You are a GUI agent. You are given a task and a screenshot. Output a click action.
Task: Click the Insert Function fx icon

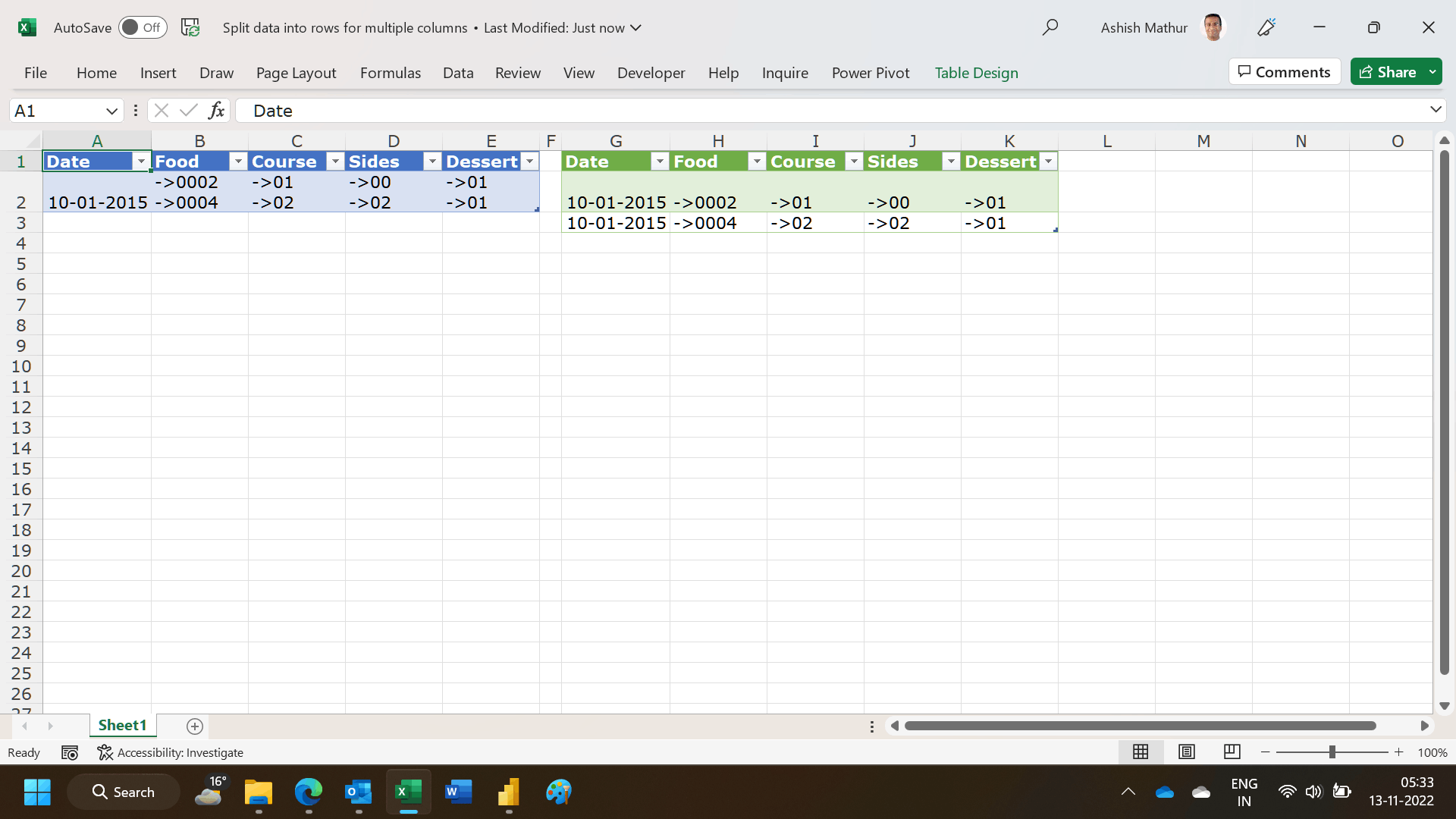point(216,111)
